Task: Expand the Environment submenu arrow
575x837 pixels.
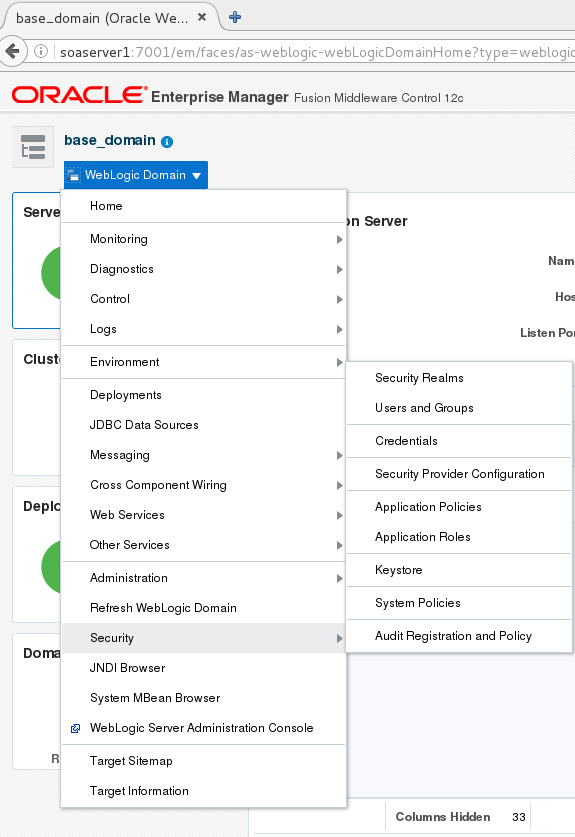Action: [339, 362]
